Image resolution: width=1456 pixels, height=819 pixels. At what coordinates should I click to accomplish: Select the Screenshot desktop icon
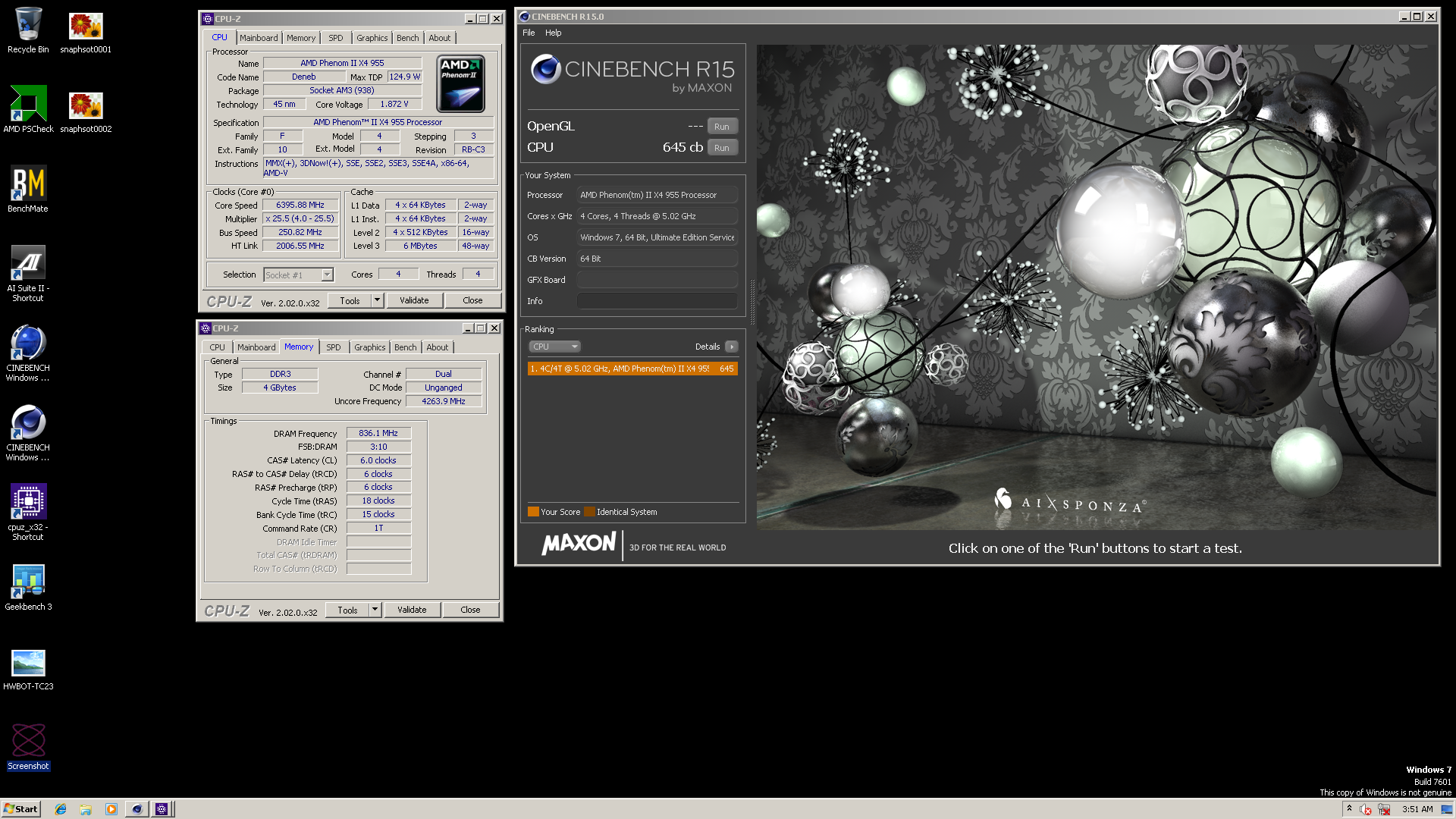point(28,747)
